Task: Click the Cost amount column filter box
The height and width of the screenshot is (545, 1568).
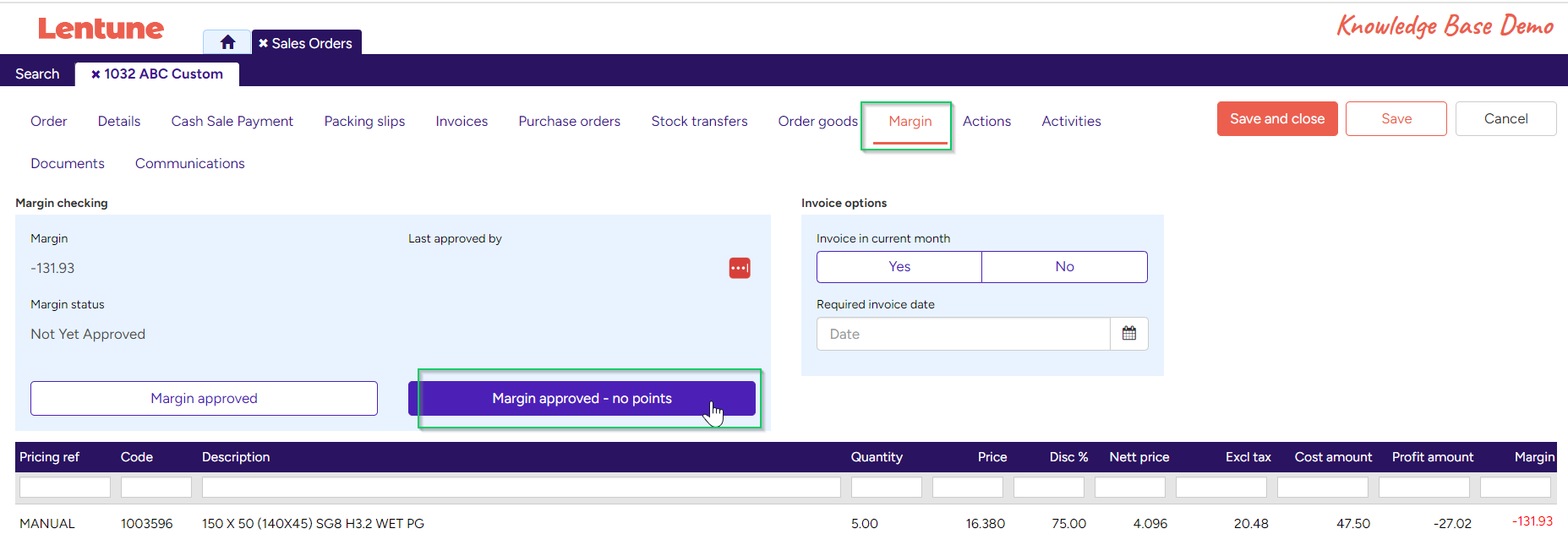Action: coord(1323,488)
